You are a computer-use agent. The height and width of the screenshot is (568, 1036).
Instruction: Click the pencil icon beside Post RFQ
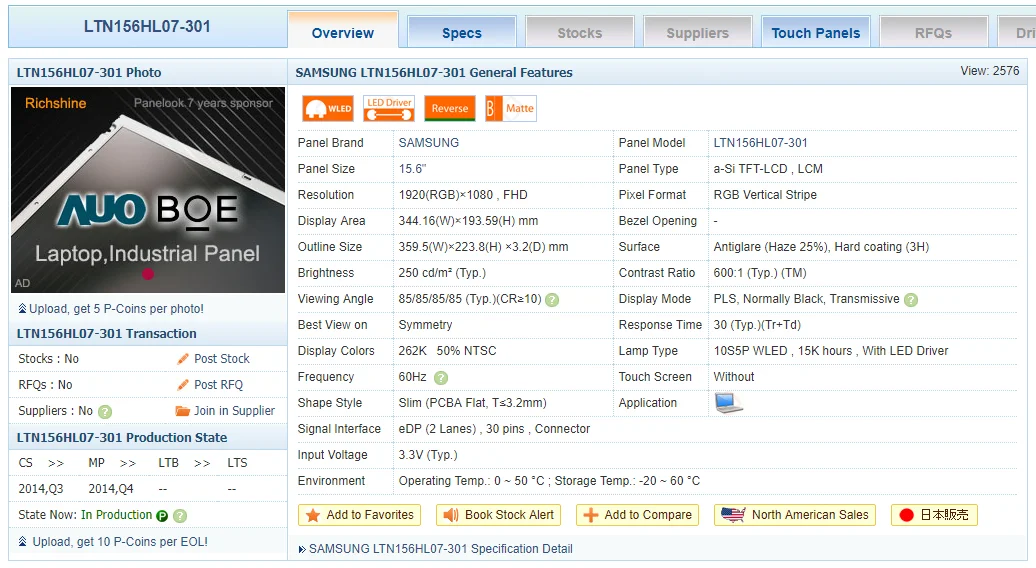click(183, 384)
